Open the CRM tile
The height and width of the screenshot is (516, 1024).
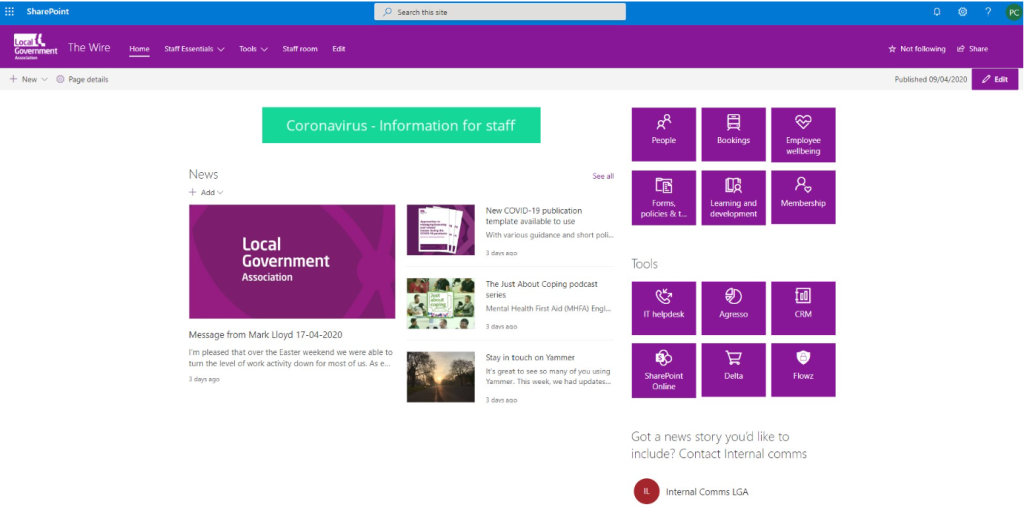coord(803,308)
